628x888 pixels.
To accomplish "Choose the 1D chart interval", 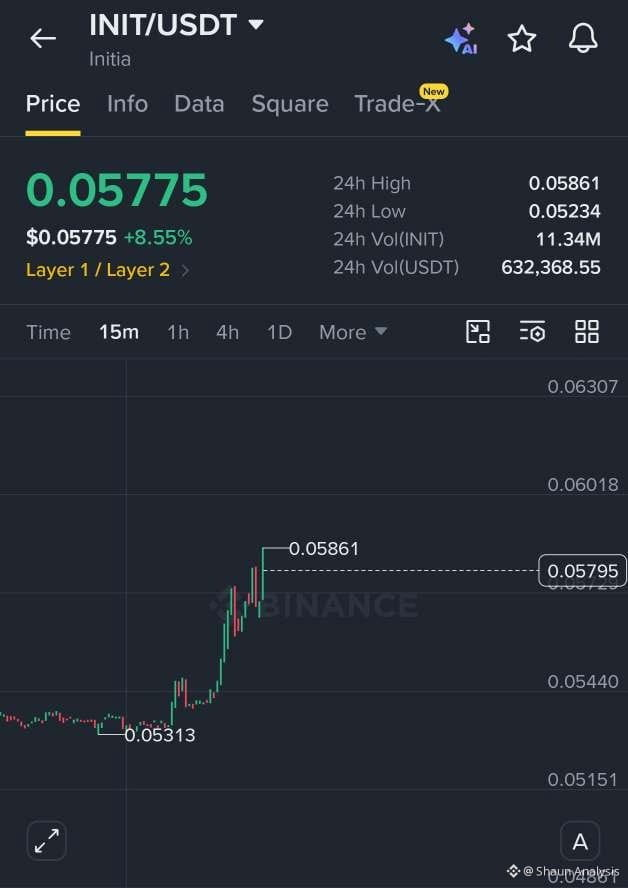I will coord(279,332).
